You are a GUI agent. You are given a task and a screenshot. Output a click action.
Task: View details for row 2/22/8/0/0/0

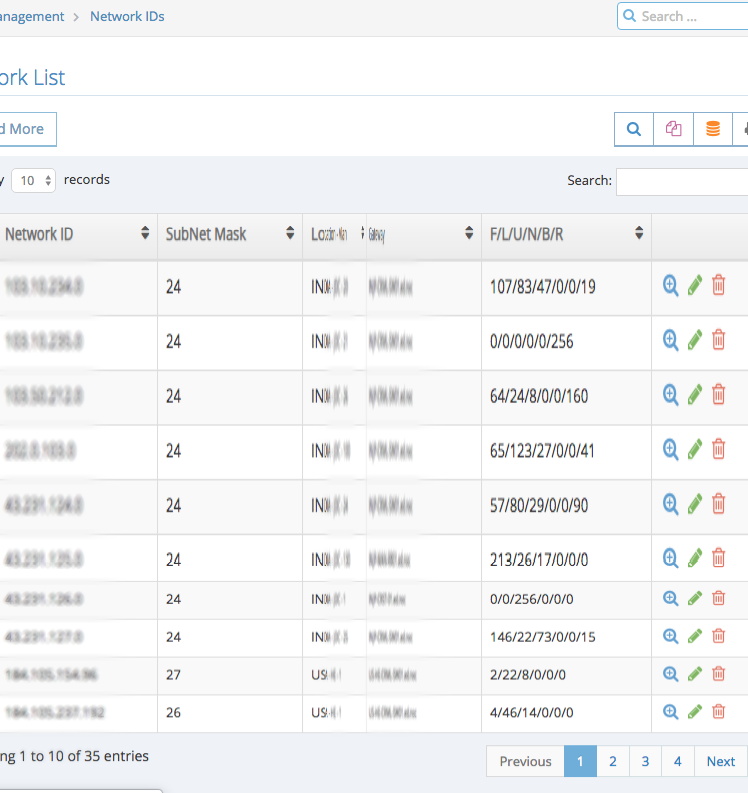(671, 674)
